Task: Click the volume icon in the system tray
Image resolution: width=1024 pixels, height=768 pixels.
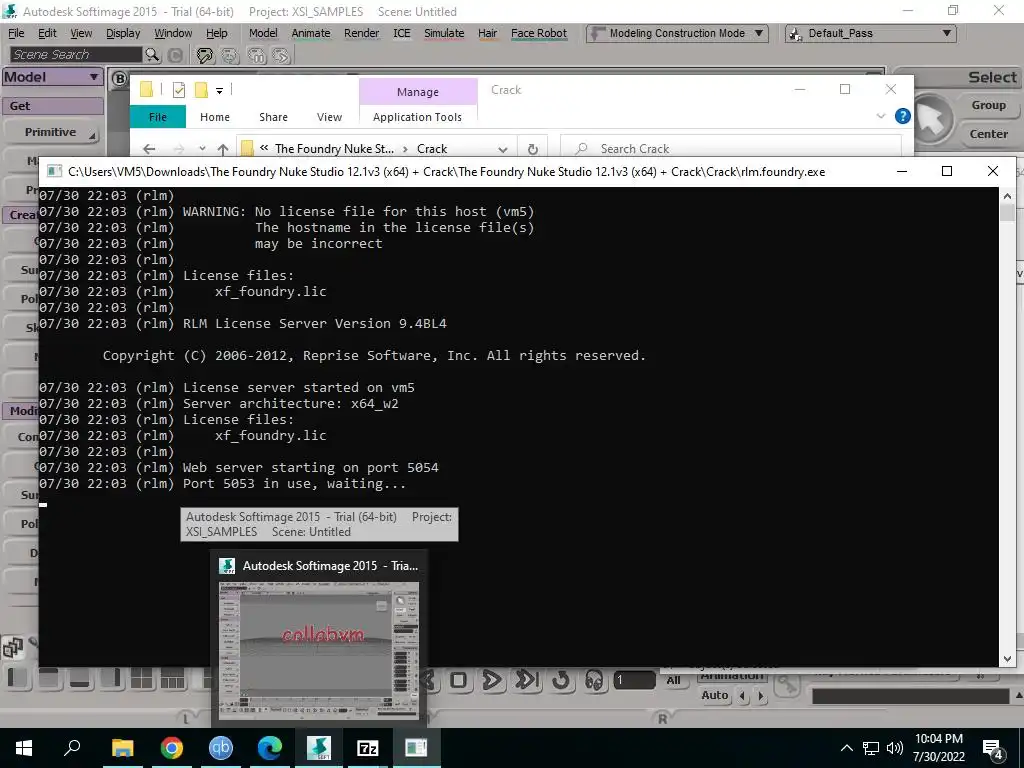Action: 895,748
